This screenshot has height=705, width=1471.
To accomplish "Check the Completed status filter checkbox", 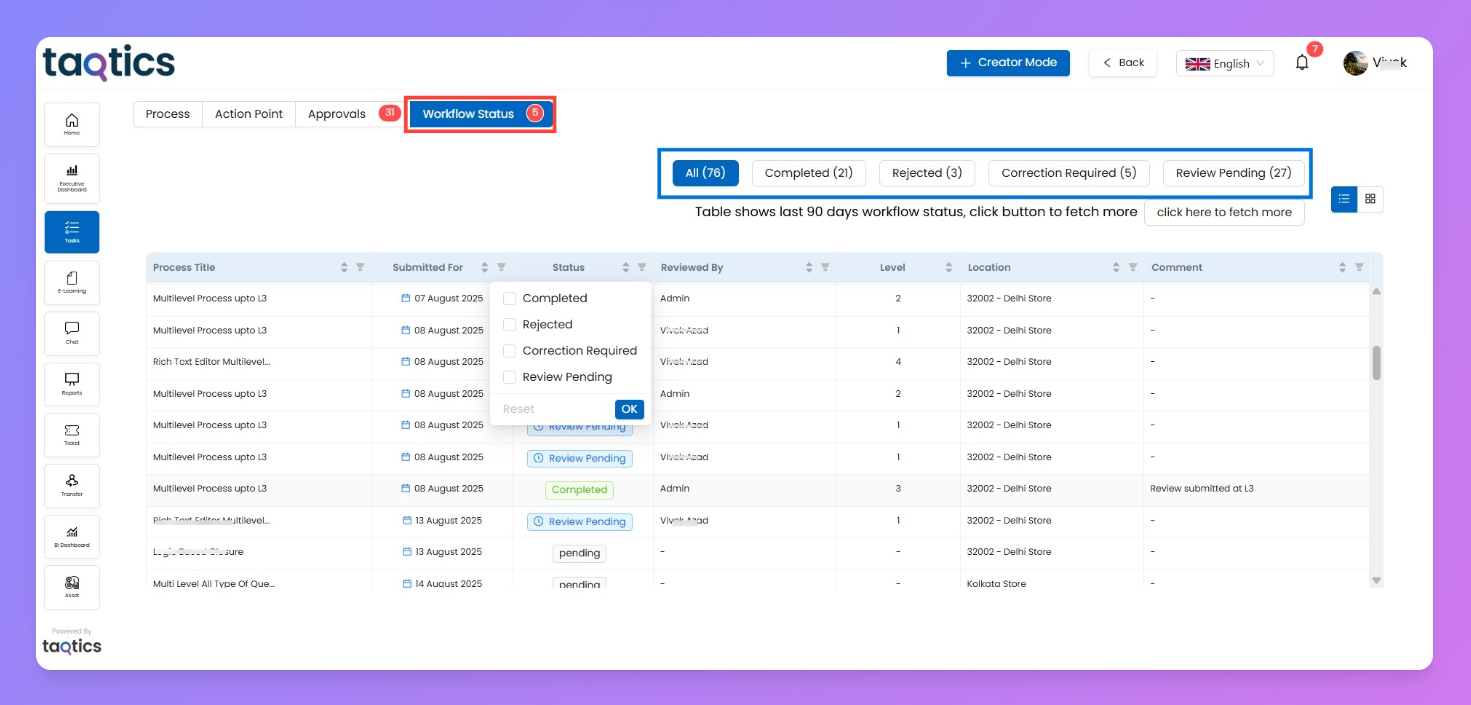I will [x=510, y=298].
